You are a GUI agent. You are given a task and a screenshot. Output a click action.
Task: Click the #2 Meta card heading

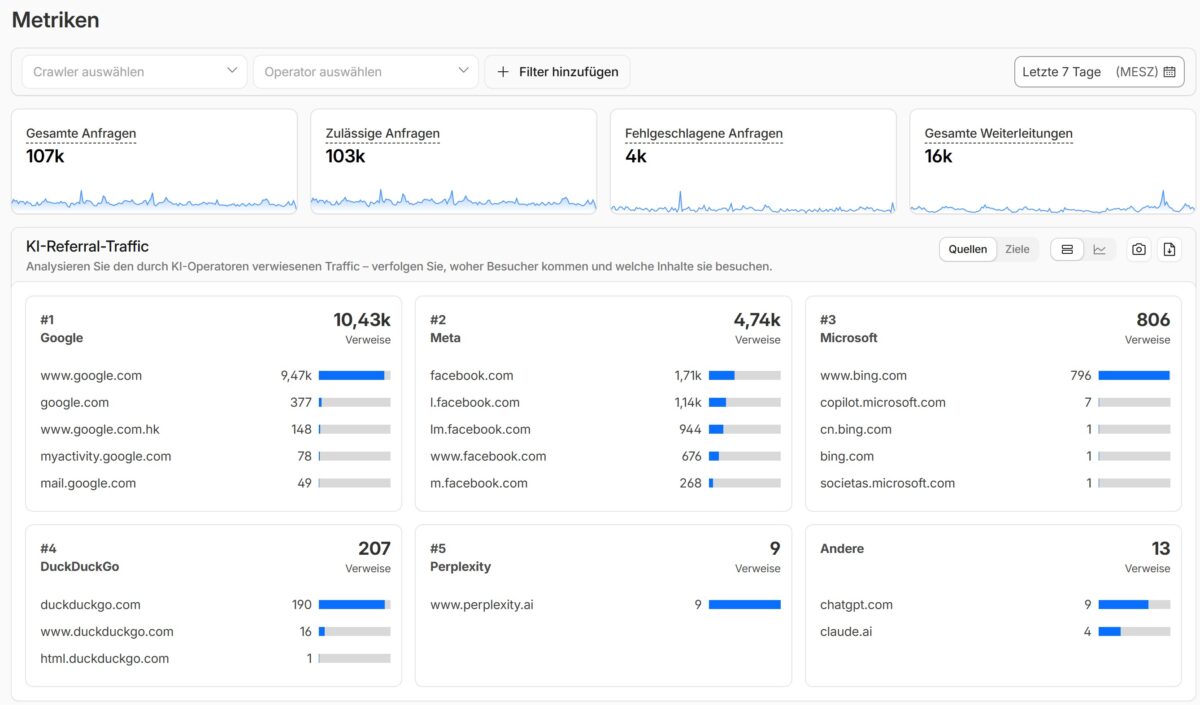point(445,329)
